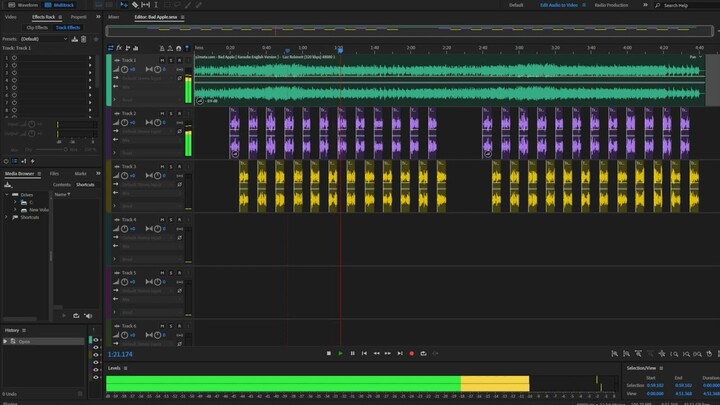This screenshot has width=720, height=405.
Task: Toggle loop playback
Action: point(423,354)
